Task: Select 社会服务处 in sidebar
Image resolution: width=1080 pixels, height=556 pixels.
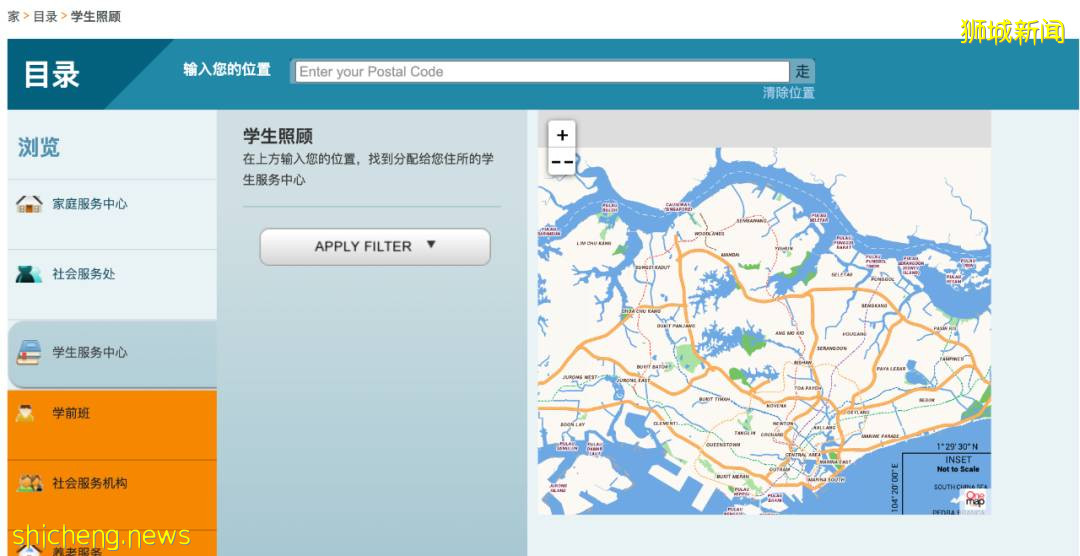Action: [84, 274]
